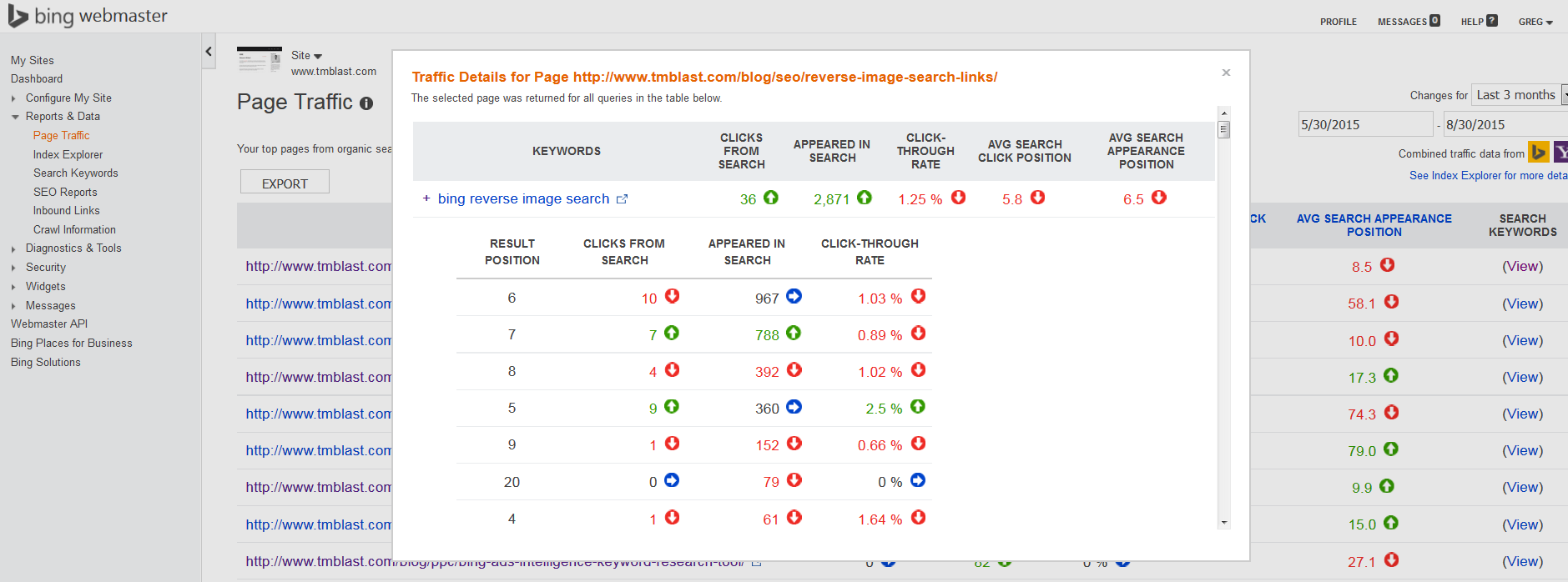1568x582 pixels.
Task: Click the red arrow beside 27.1 position
Action: (1392, 560)
